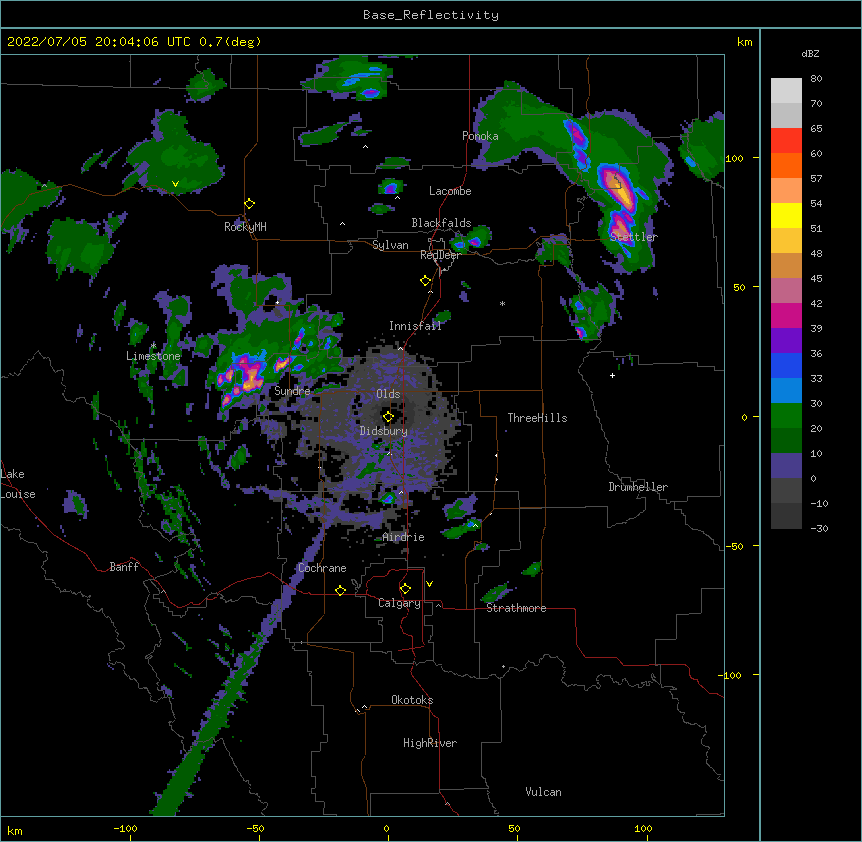Click the Stettler city label
862x842 pixels.
[x=633, y=237]
